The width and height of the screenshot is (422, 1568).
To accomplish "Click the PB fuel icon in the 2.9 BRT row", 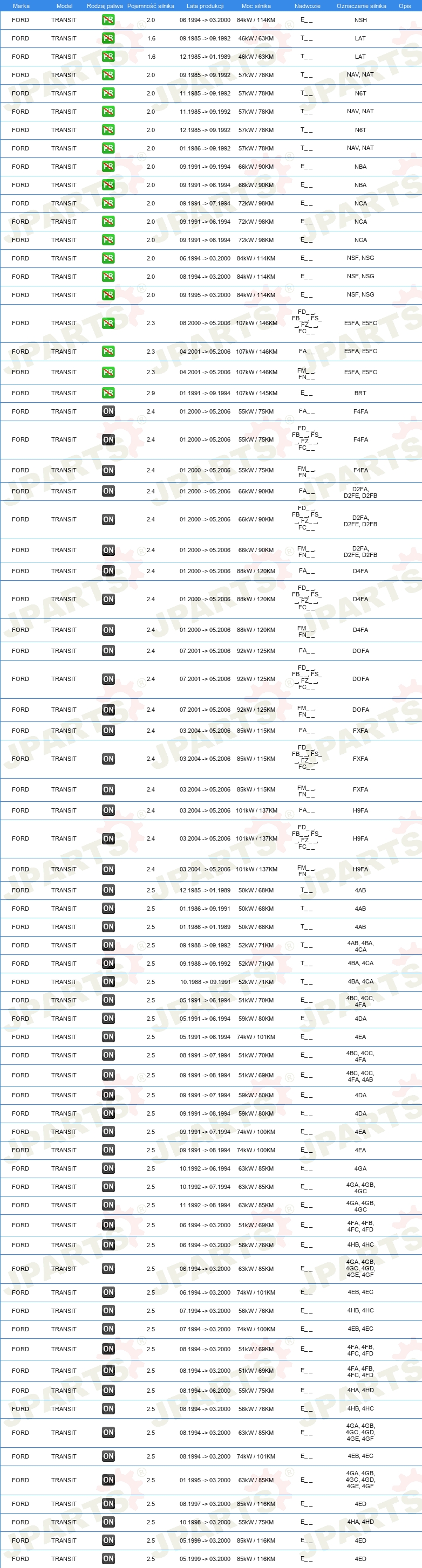I will click(x=108, y=393).
